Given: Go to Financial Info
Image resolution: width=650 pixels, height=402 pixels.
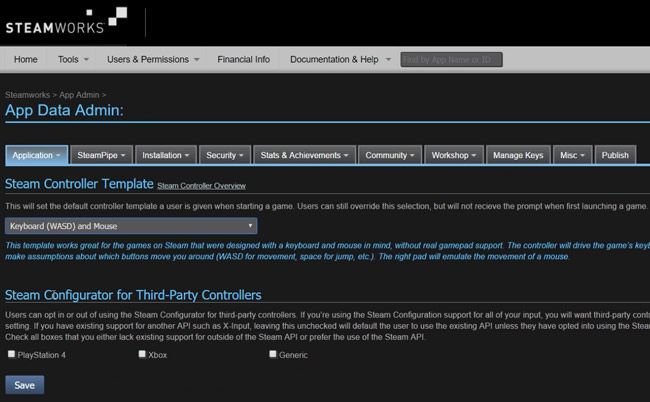Looking at the screenshot, I should pos(243,59).
